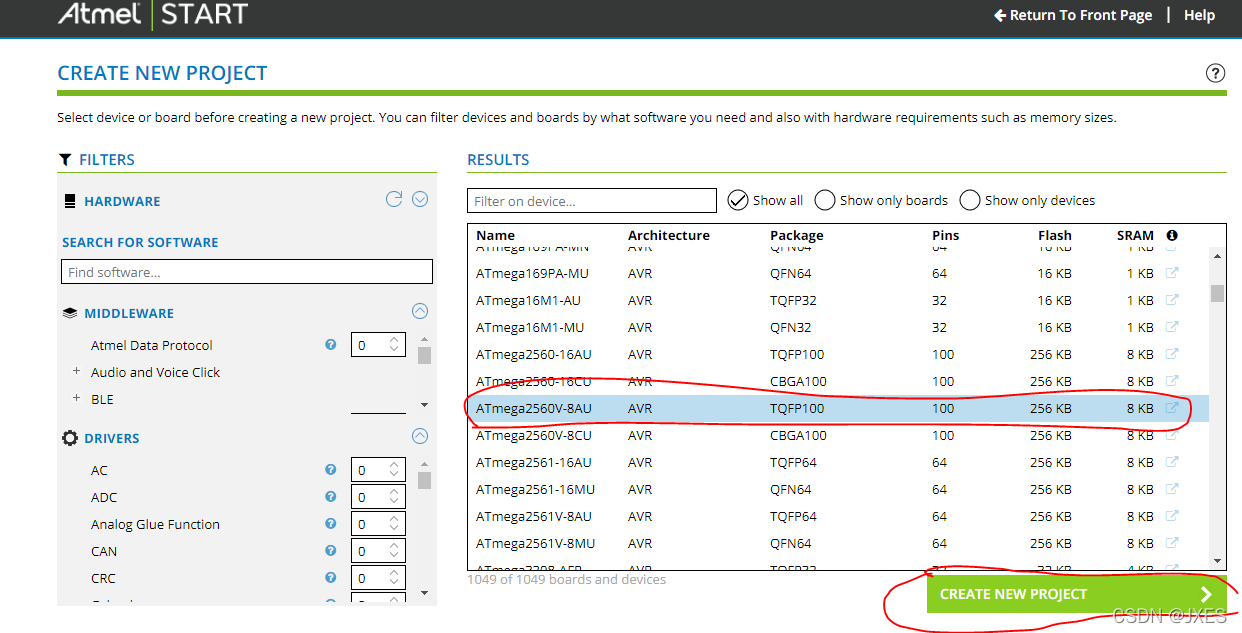Open external link icon for ATmega16M1-AU
The width and height of the screenshot is (1242, 633).
click(1172, 300)
